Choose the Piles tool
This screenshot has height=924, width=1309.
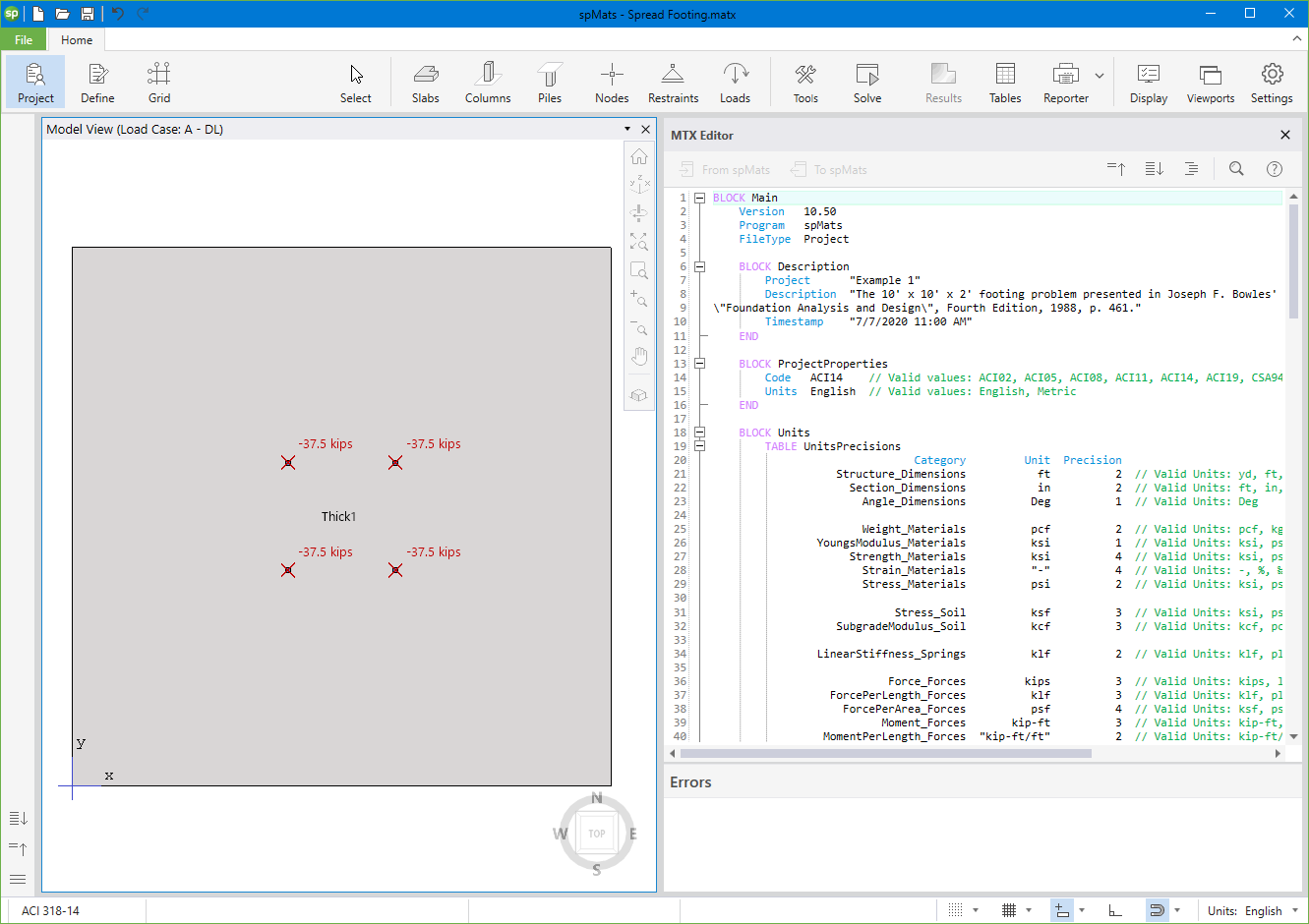[550, 82]
